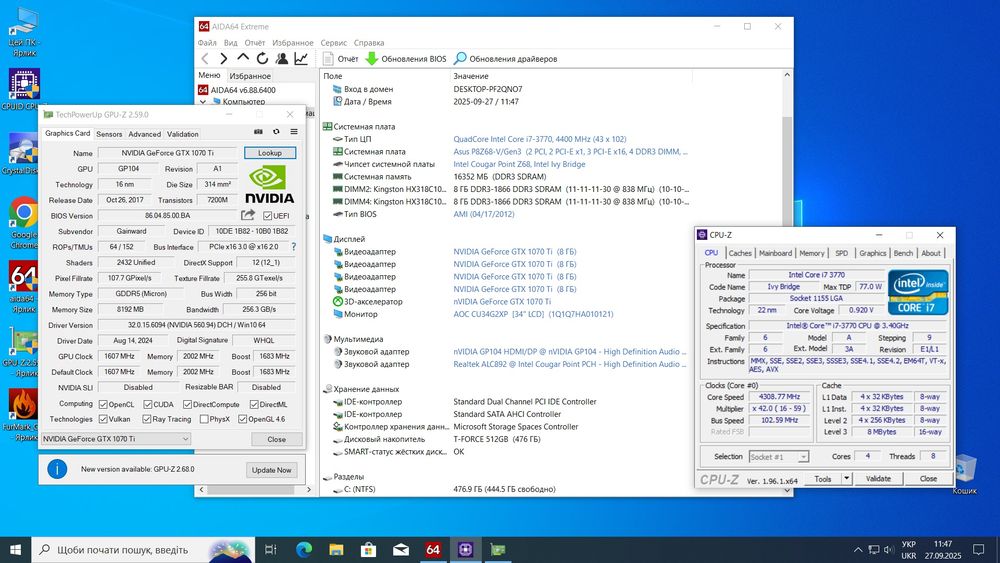The image size is (1000, 563).
Task: Click Update Now button
Action: (271, 470)
